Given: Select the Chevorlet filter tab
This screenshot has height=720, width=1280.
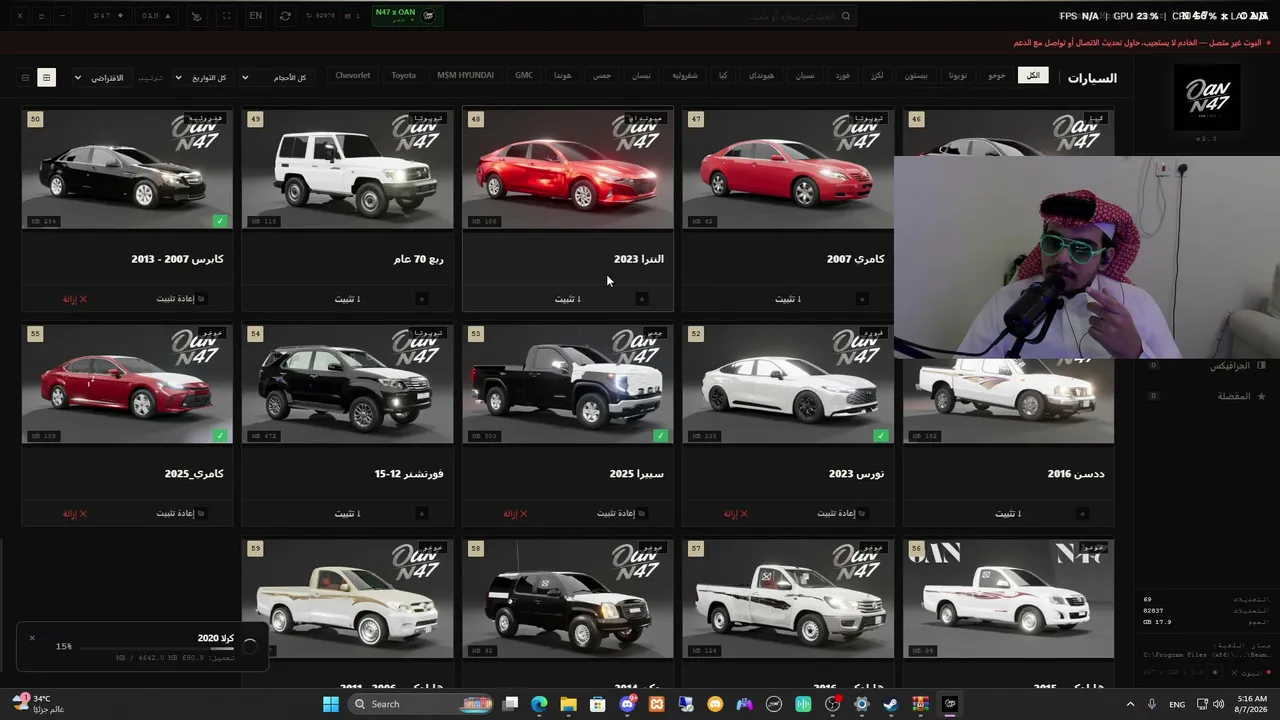Looking at the screenshot, I should pyautogui.click(x=353, y=76).
